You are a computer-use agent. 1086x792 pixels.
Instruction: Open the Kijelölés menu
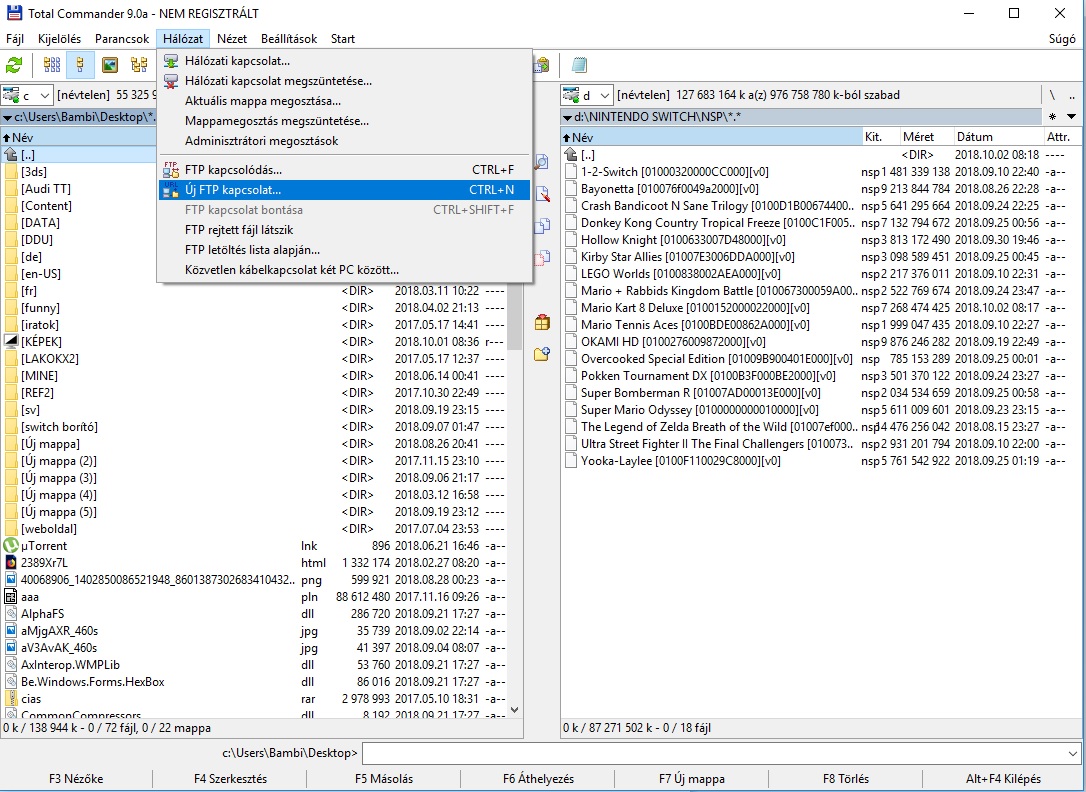(x=60, y=39)
